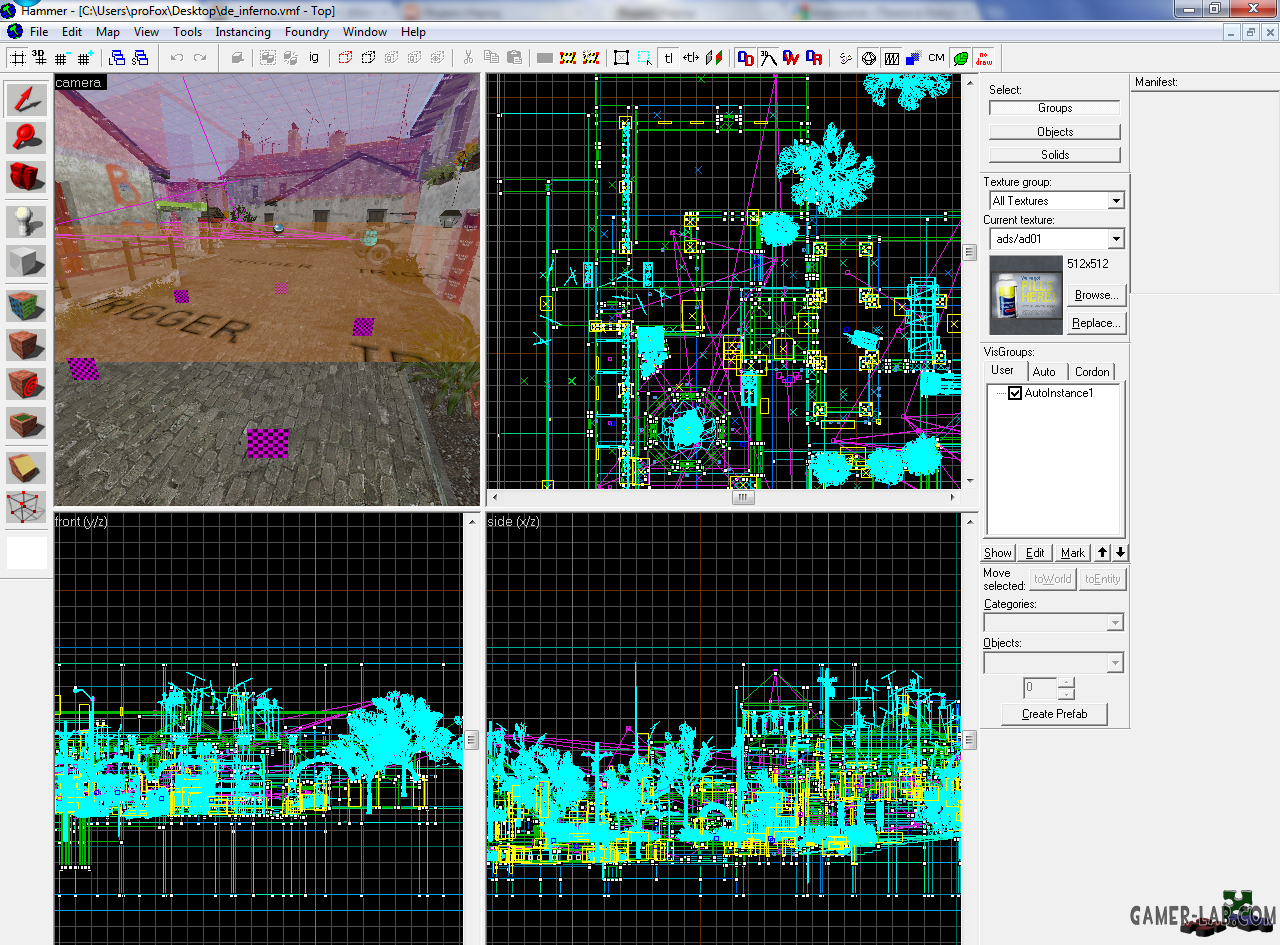Choose the red Camera tool
1280x945 pixels.
tap(27, 177)
